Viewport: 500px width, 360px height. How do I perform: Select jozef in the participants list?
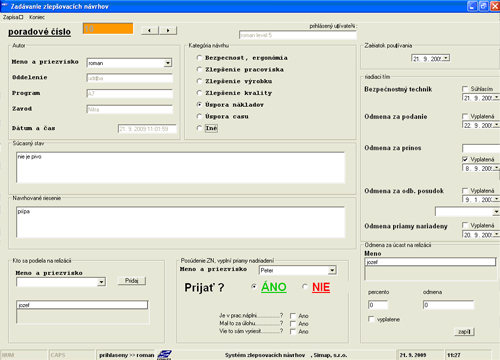click(x=82, y=305)
